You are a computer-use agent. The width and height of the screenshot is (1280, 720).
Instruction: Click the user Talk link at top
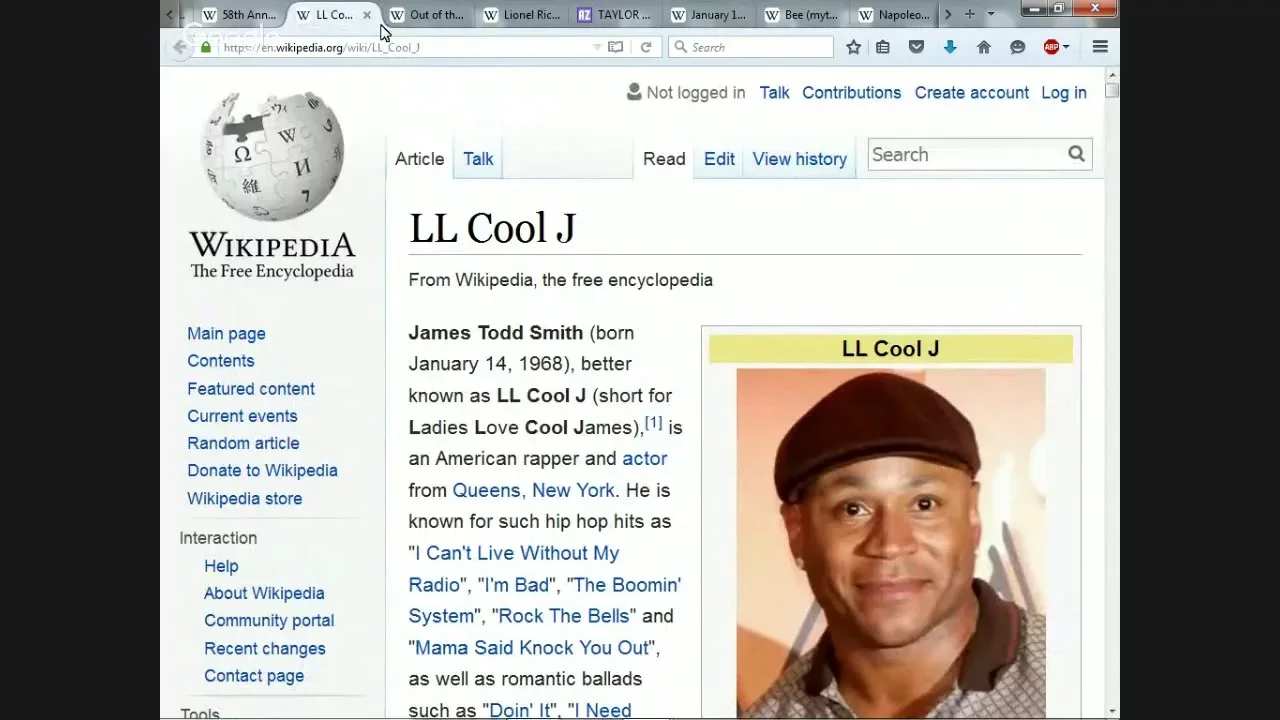pyautogui.click(x=774, y=92)
